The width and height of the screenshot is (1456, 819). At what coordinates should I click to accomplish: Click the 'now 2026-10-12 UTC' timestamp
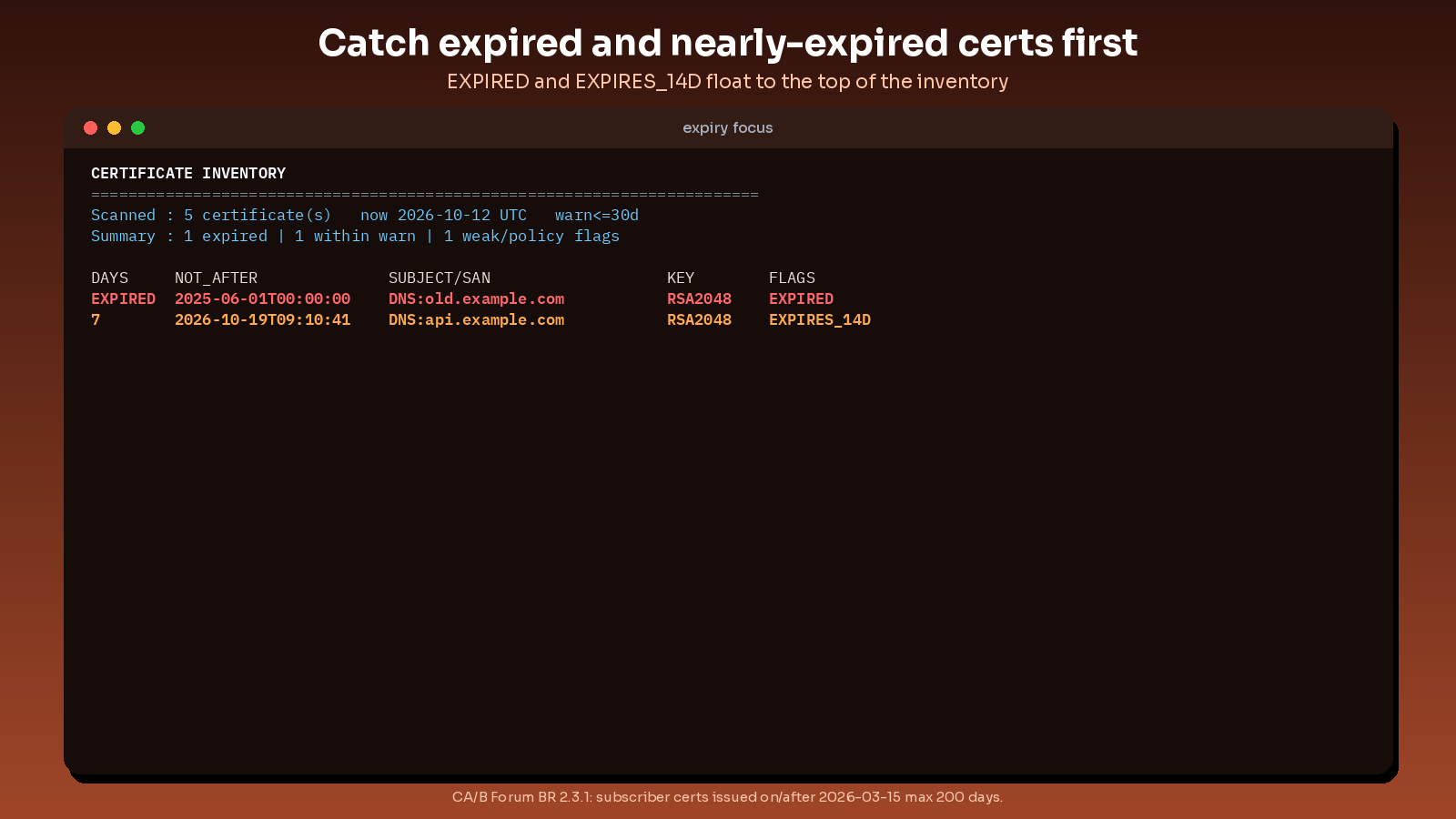point(443,215)
